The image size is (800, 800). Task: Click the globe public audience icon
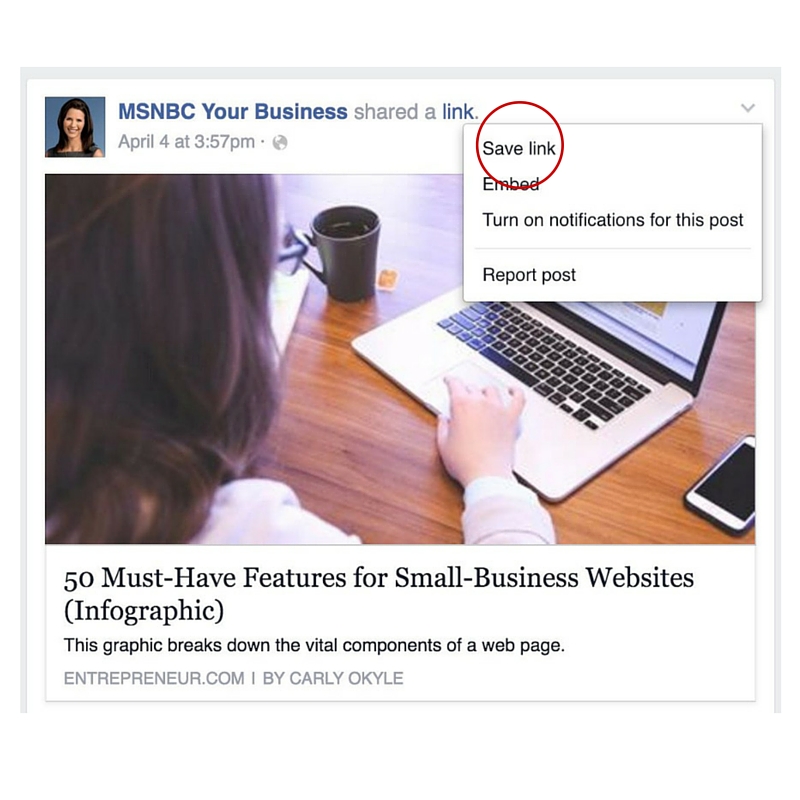pos(280,142)
